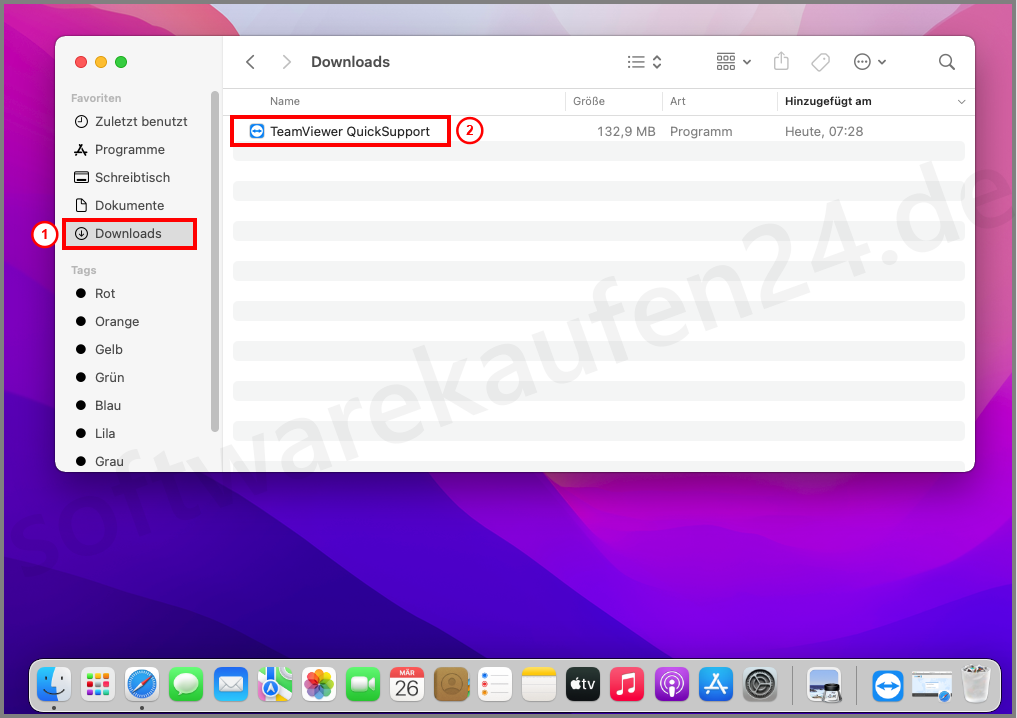Open Podcasts from the Dock
The width and height of the screenshot is (1017, 718).
pos(672,684)
